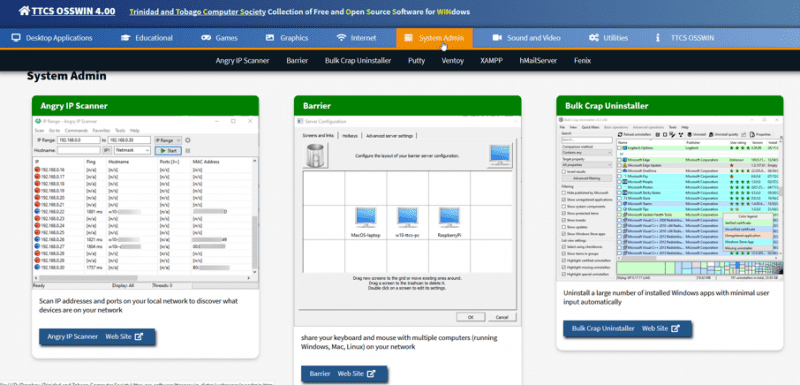Open the Bulk Crap Uninstaller Web Site button
The height and width of the screenshot is (385, 800).
coord(627,328)
